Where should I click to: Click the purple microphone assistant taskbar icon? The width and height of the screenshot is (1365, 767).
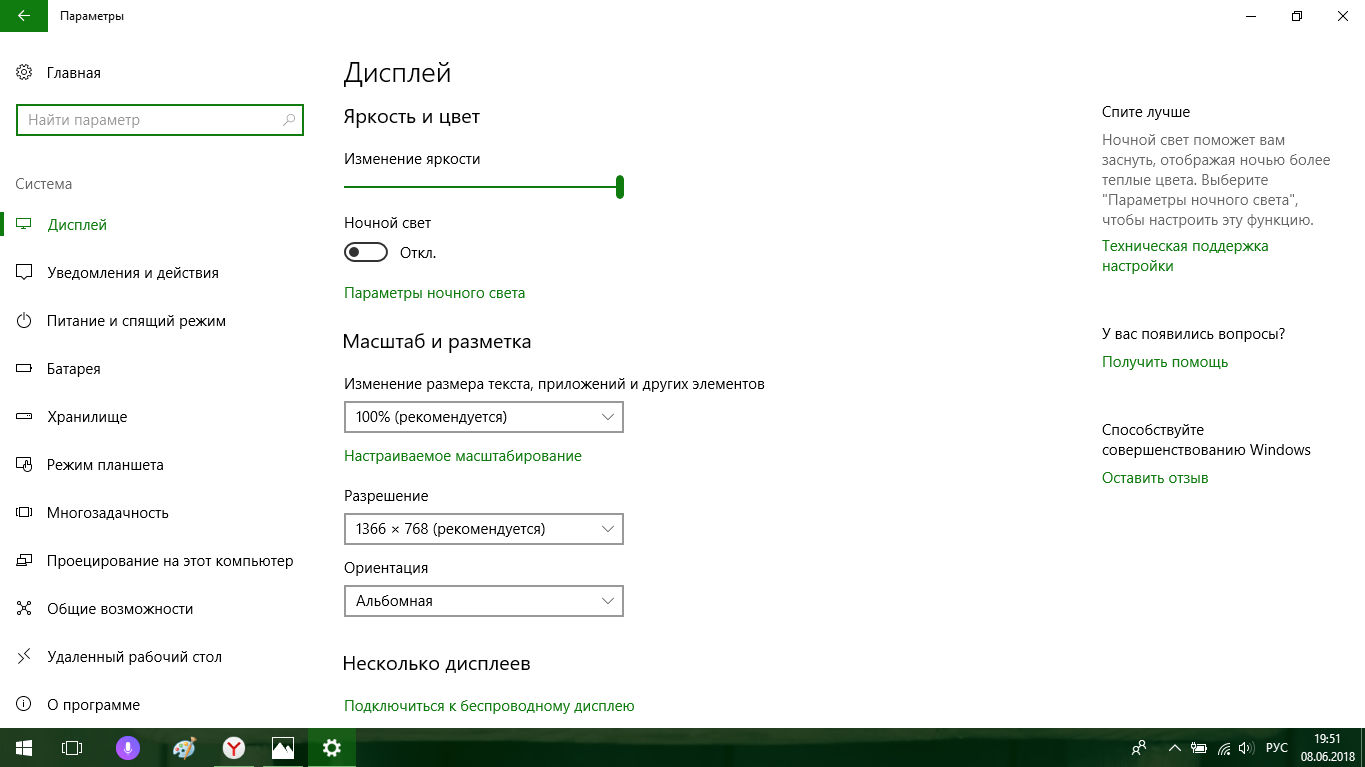point(127,748)
